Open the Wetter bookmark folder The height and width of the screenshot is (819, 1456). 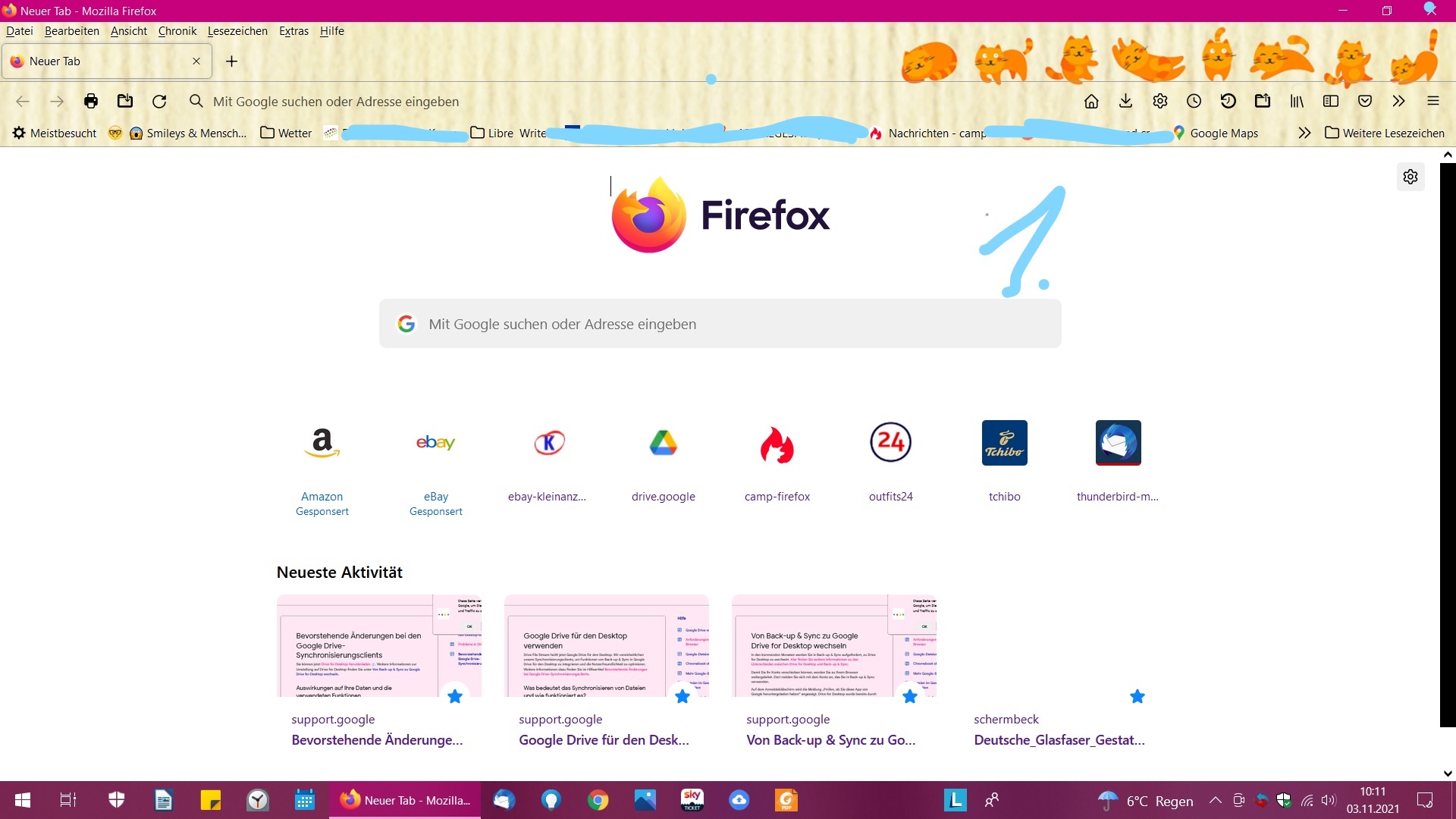(286, 133)
